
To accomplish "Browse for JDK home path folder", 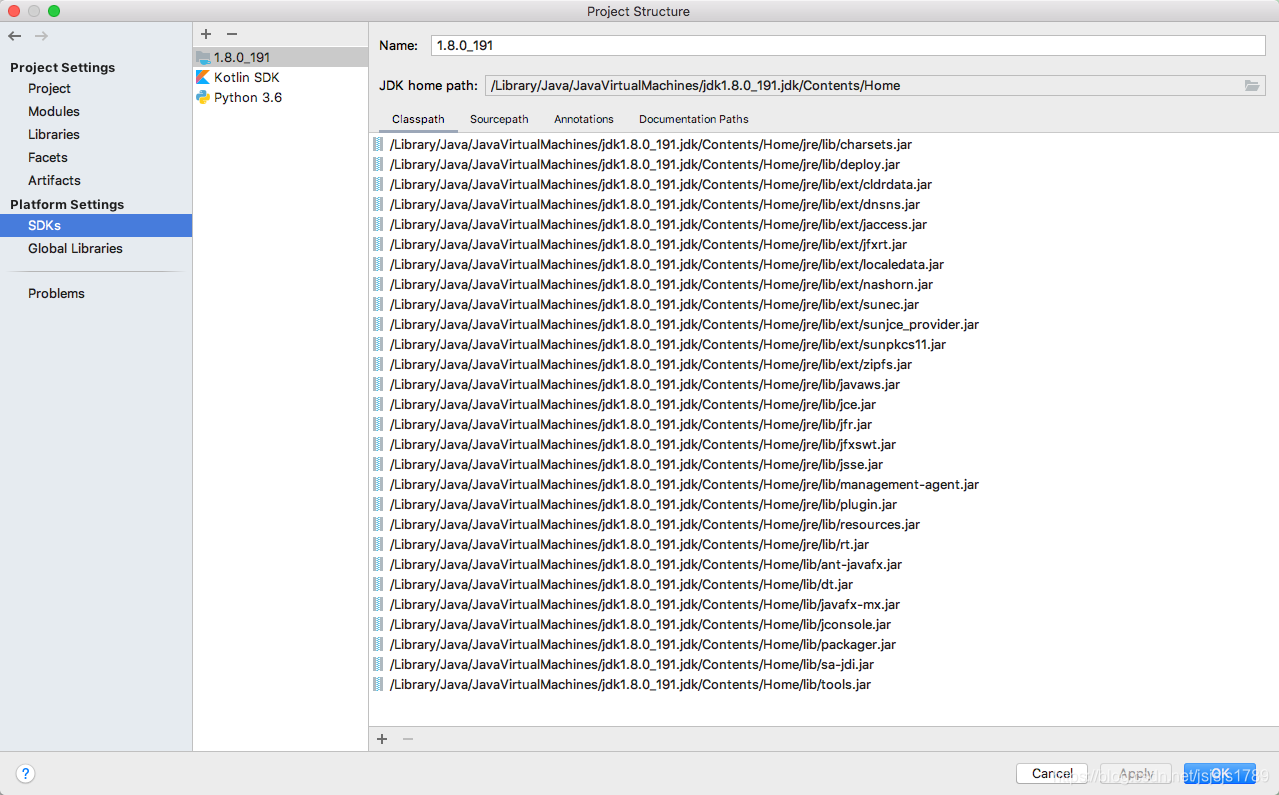I will coord(1252,86).
